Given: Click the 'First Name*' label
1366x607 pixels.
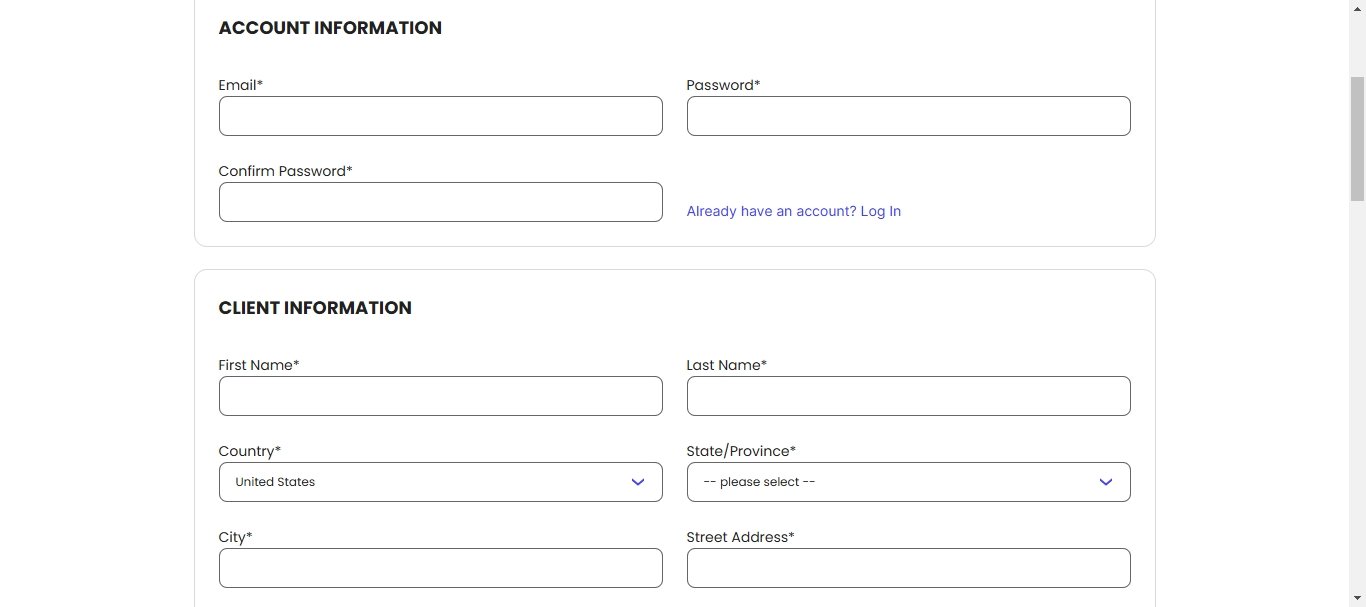Looking at the screenshot, I should click(259, 365).
